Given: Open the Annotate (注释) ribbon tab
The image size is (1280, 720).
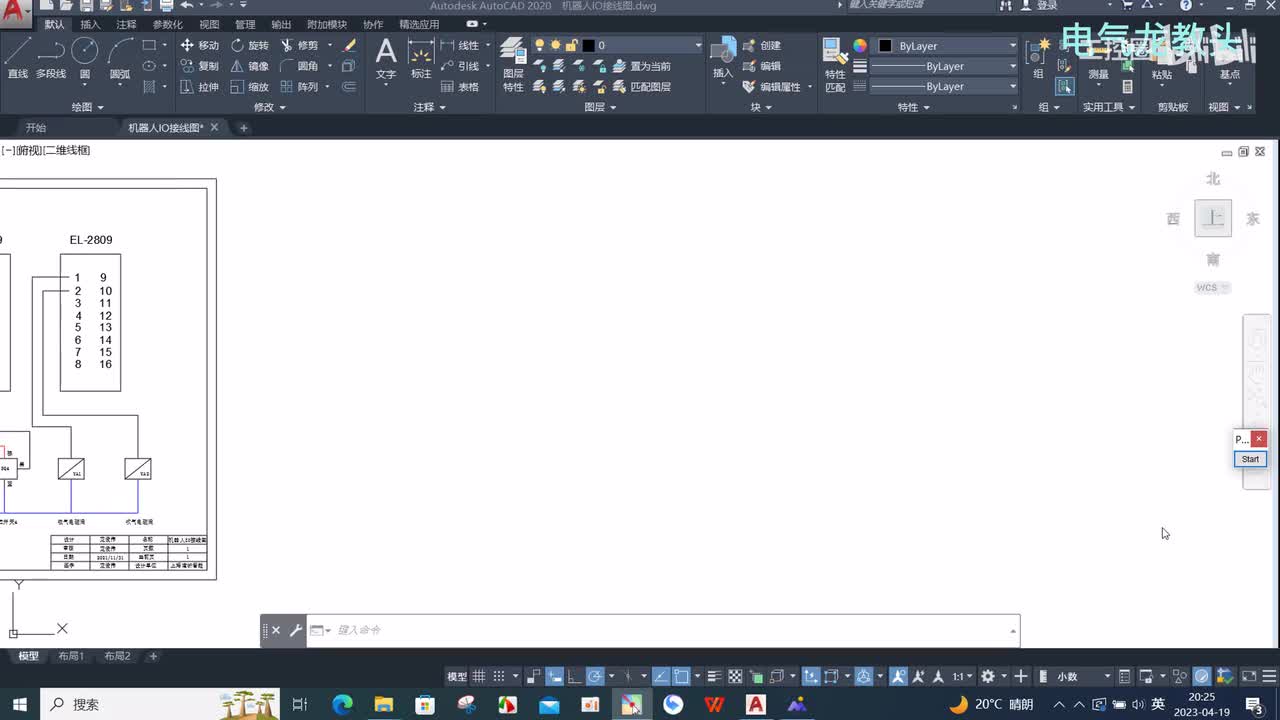Looking at the screenshot, I should point(126,24).
